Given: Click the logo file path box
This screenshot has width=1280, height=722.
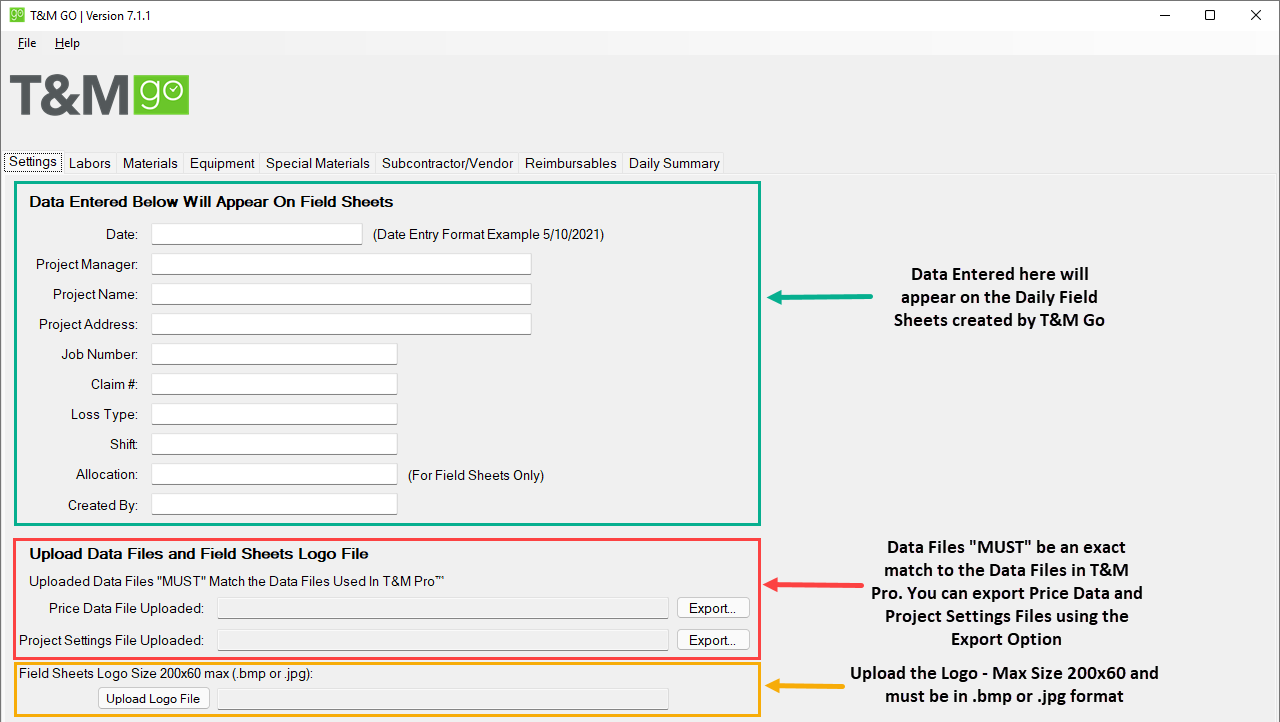Looking at the screenshot, I should click(443, 699).
